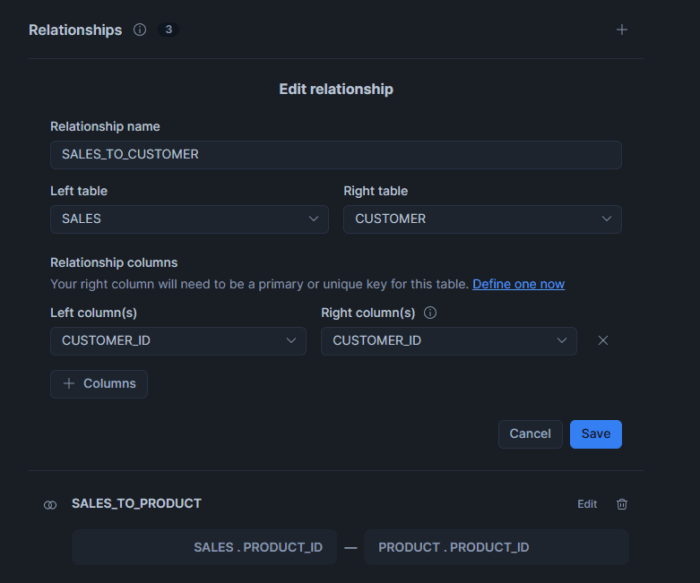Click the Edit relationship heading
This screenshot has width=700, height=583.
tap(336, 89)
